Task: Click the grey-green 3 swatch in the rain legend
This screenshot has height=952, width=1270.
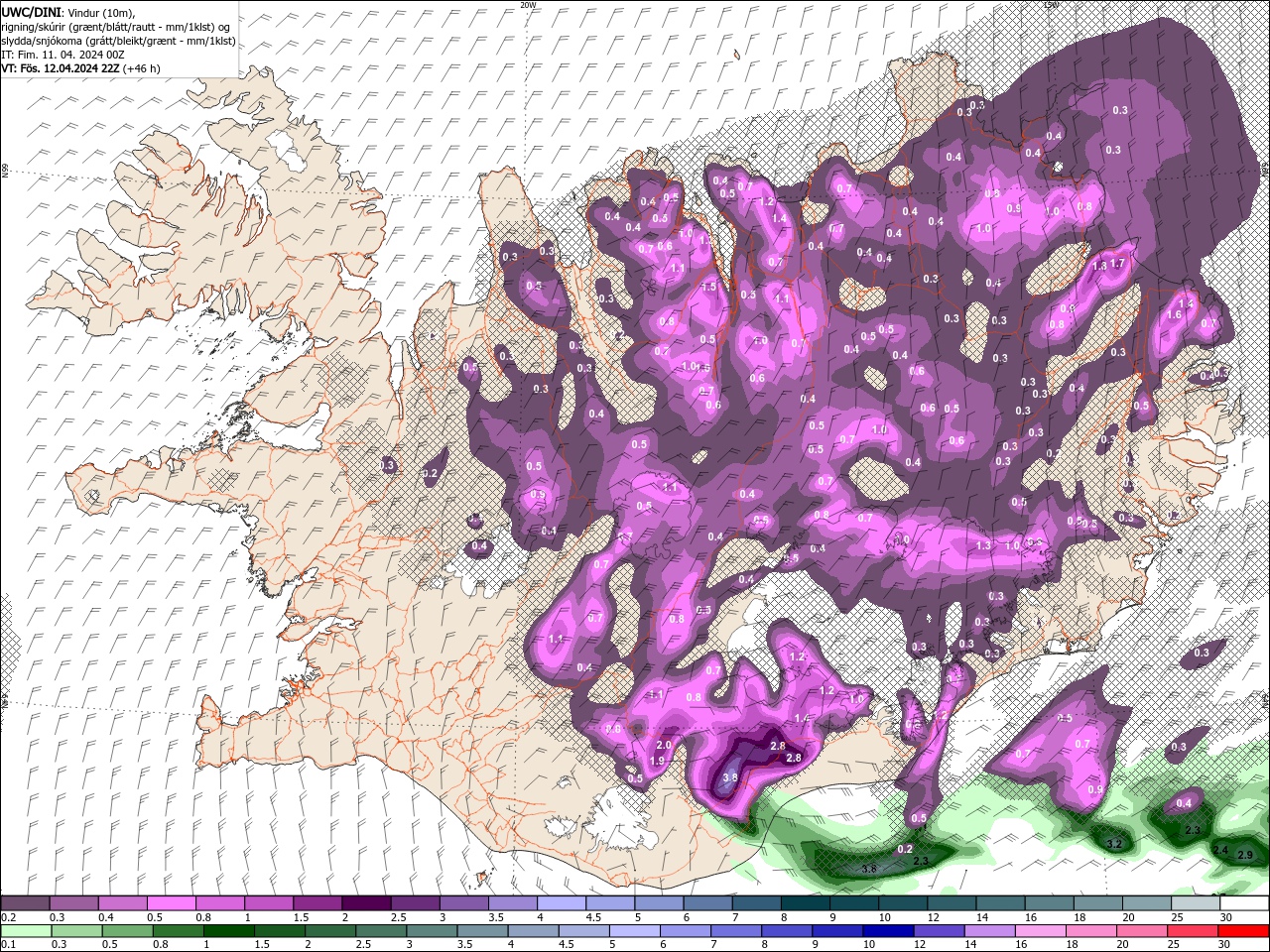Action: pyautogui.click(x=432, y=931)
